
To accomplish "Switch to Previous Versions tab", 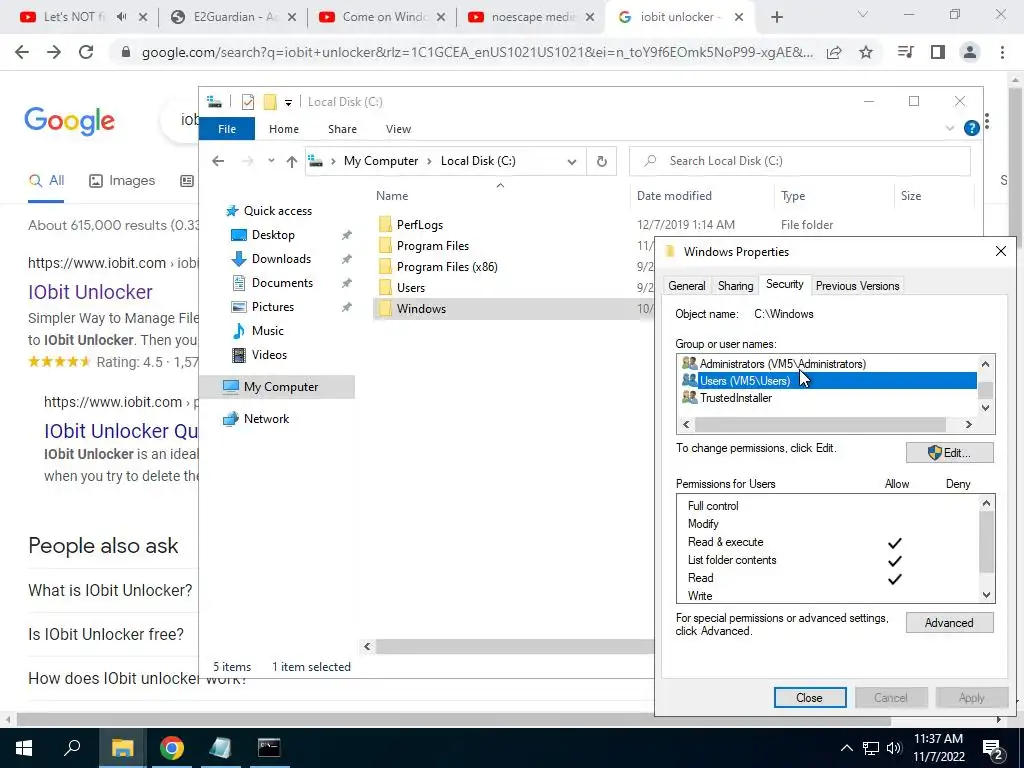I will [857, 286].
